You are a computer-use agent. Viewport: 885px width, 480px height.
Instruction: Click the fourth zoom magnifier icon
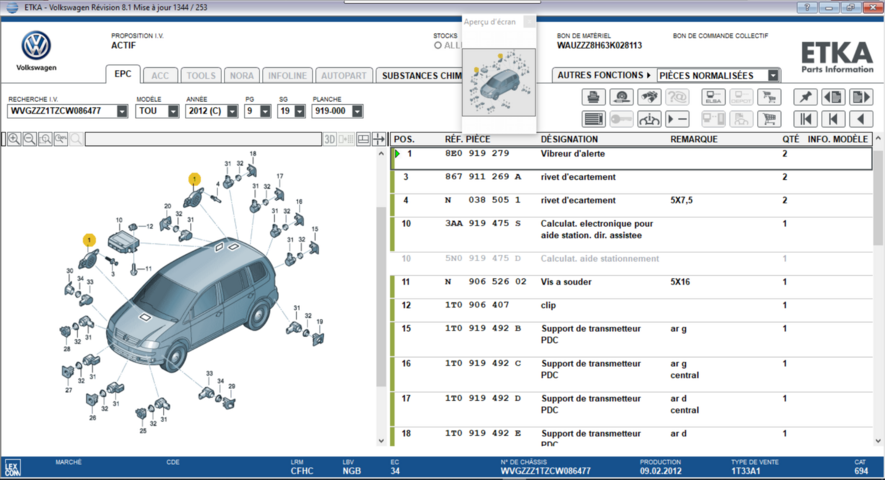[60, 139]
